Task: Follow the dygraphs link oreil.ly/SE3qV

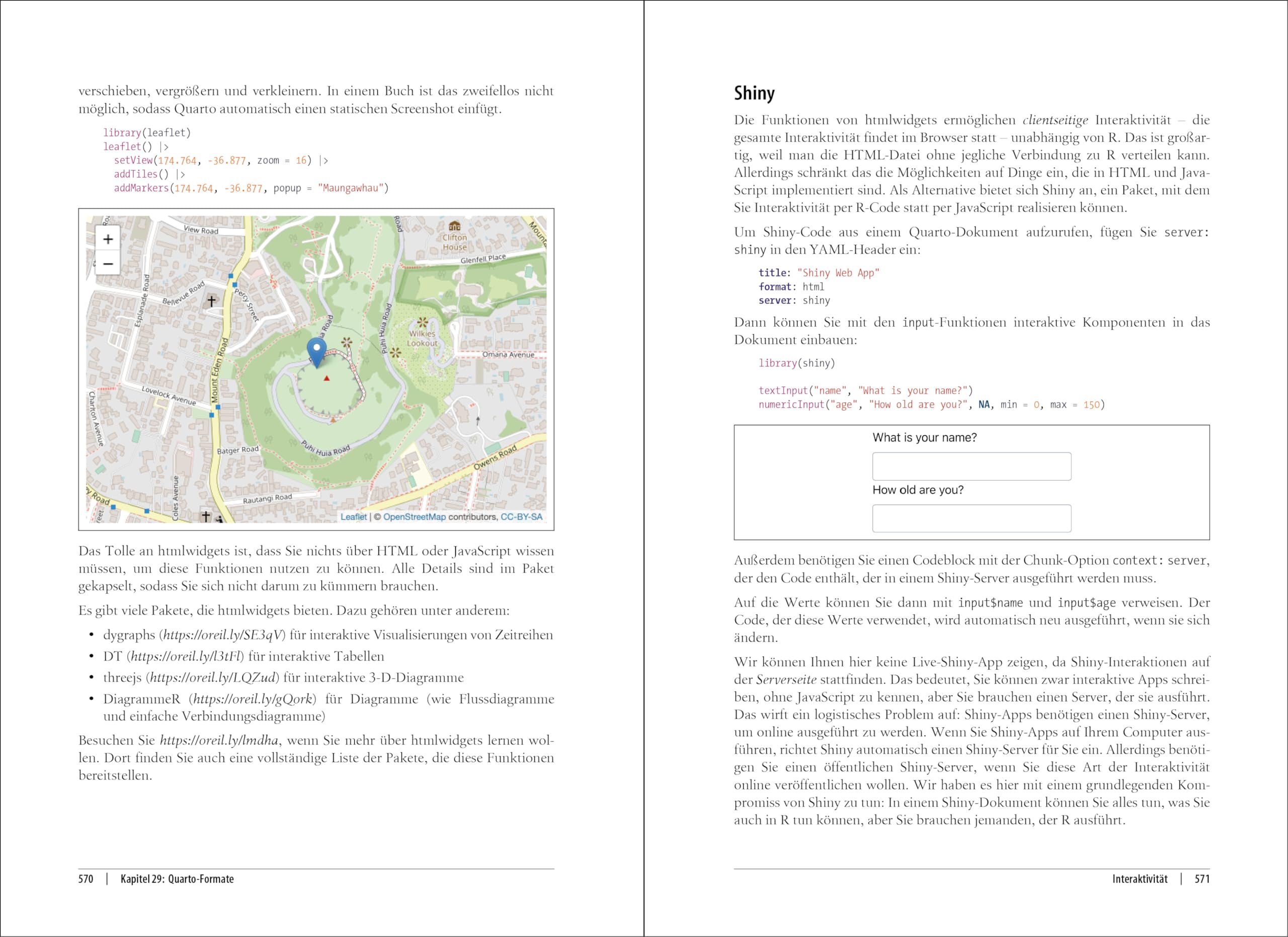Action: pos(222,635)
